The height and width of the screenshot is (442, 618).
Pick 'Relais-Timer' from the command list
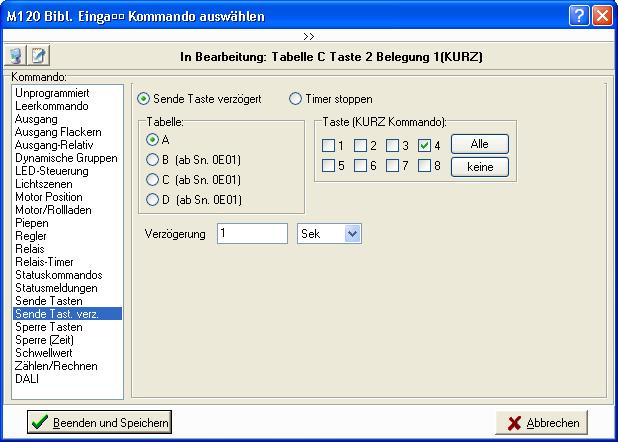point(45,262)
